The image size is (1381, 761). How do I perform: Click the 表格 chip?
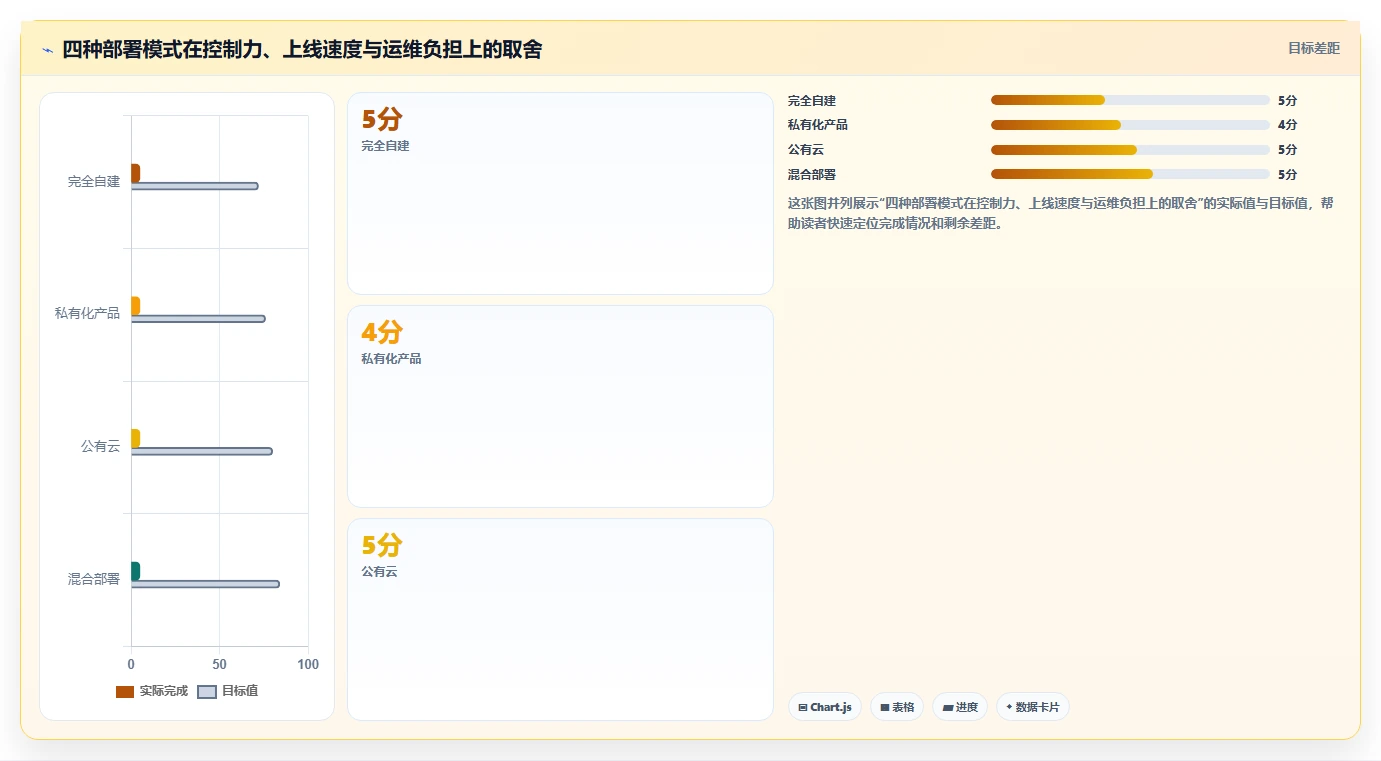897,707
